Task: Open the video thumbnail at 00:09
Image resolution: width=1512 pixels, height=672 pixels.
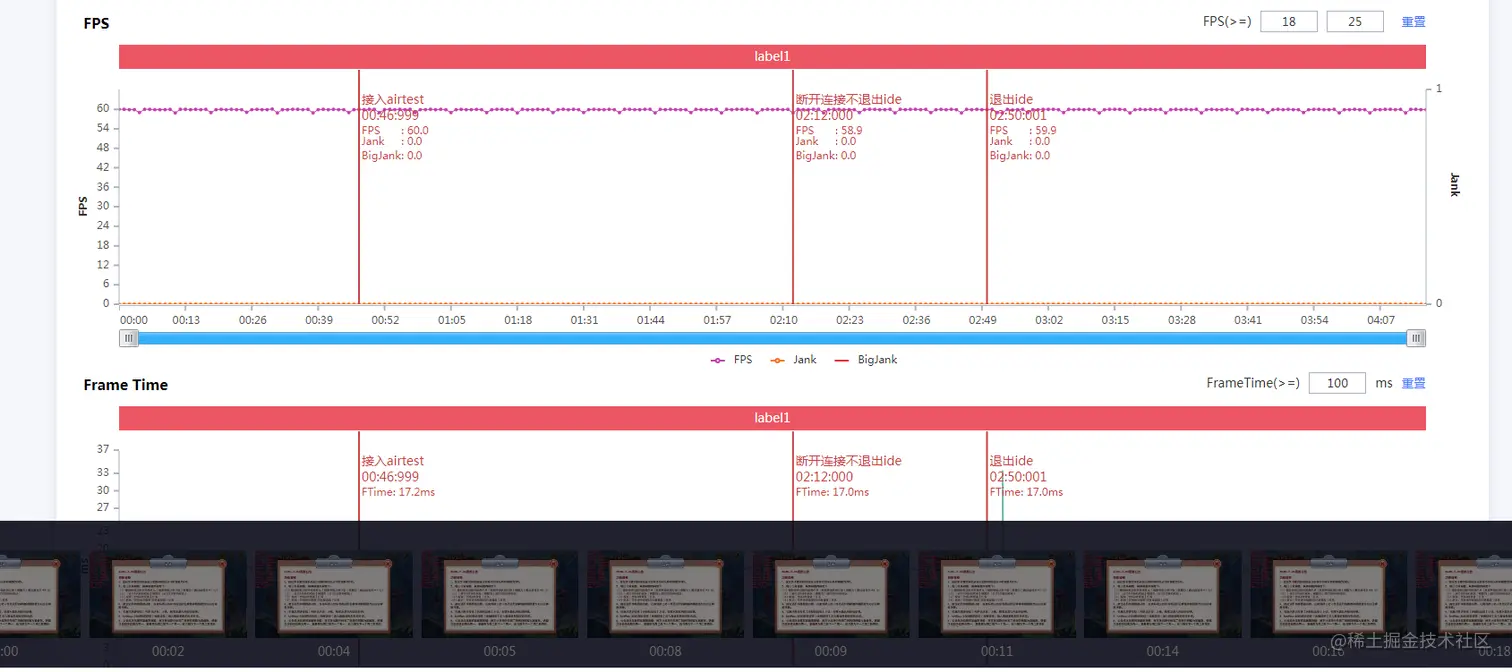Action: [831, 594]
